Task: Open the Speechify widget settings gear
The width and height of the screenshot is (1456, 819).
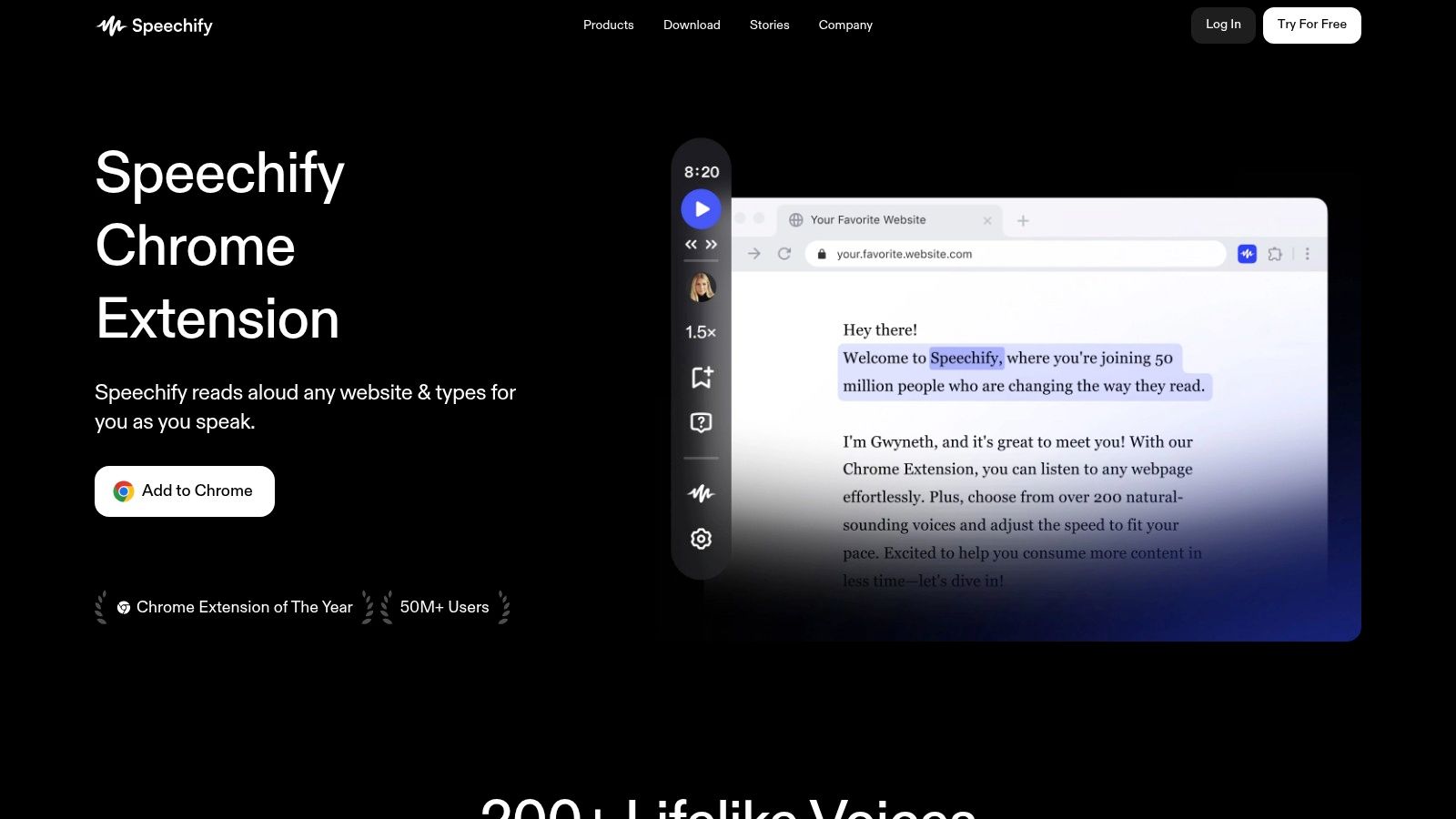Action: [700, 539]
